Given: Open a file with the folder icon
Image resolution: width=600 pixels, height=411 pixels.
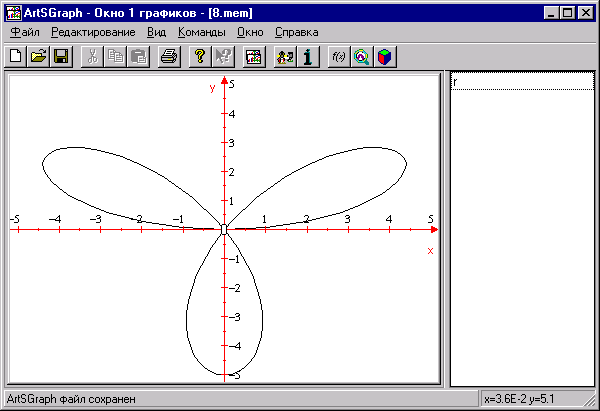Looking at the screenshot, I should pos(38,57).
